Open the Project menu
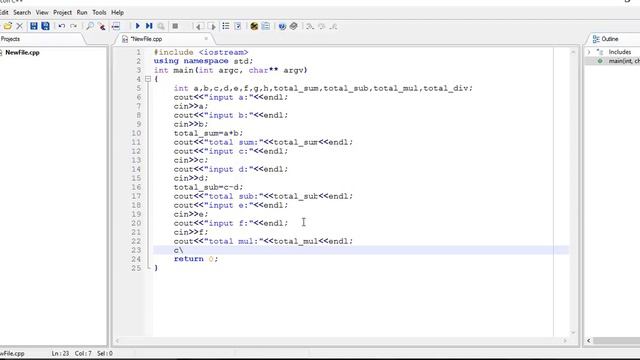This screenshot has height=360, width=640. [x=62, y=12]
